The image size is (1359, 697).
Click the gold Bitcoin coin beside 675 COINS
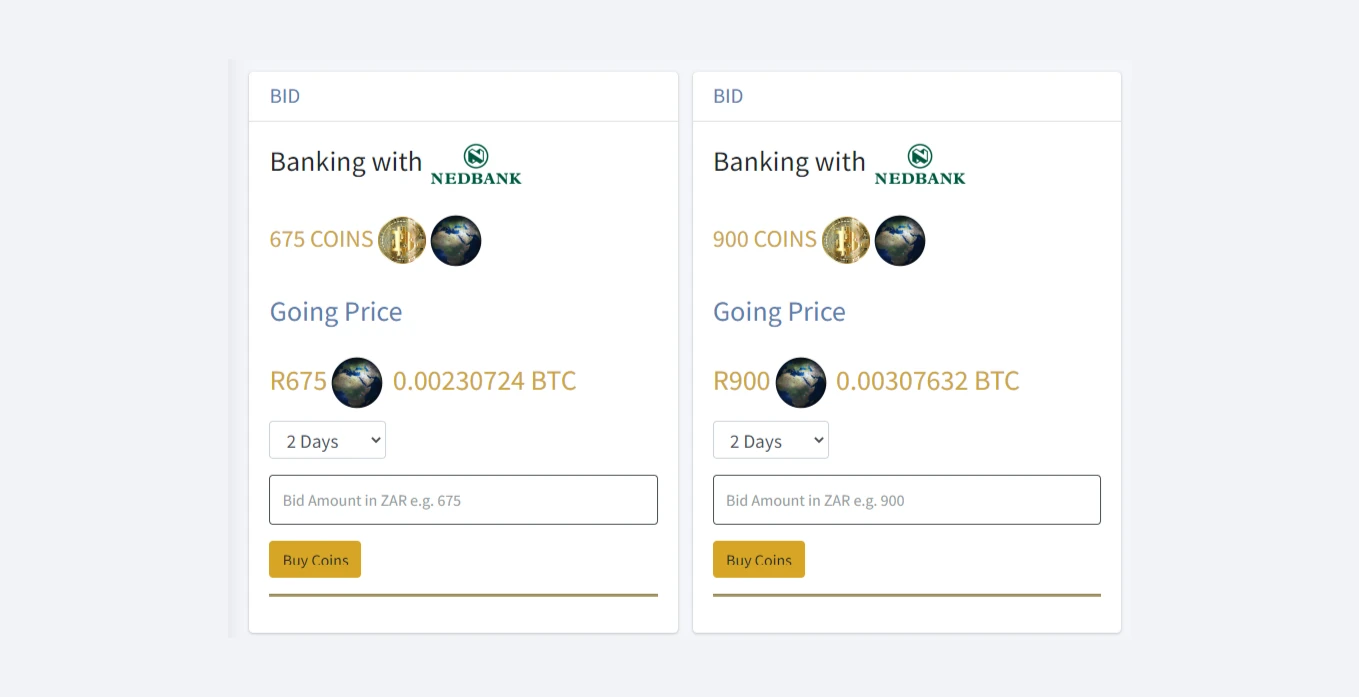click(x=402, y=240)
